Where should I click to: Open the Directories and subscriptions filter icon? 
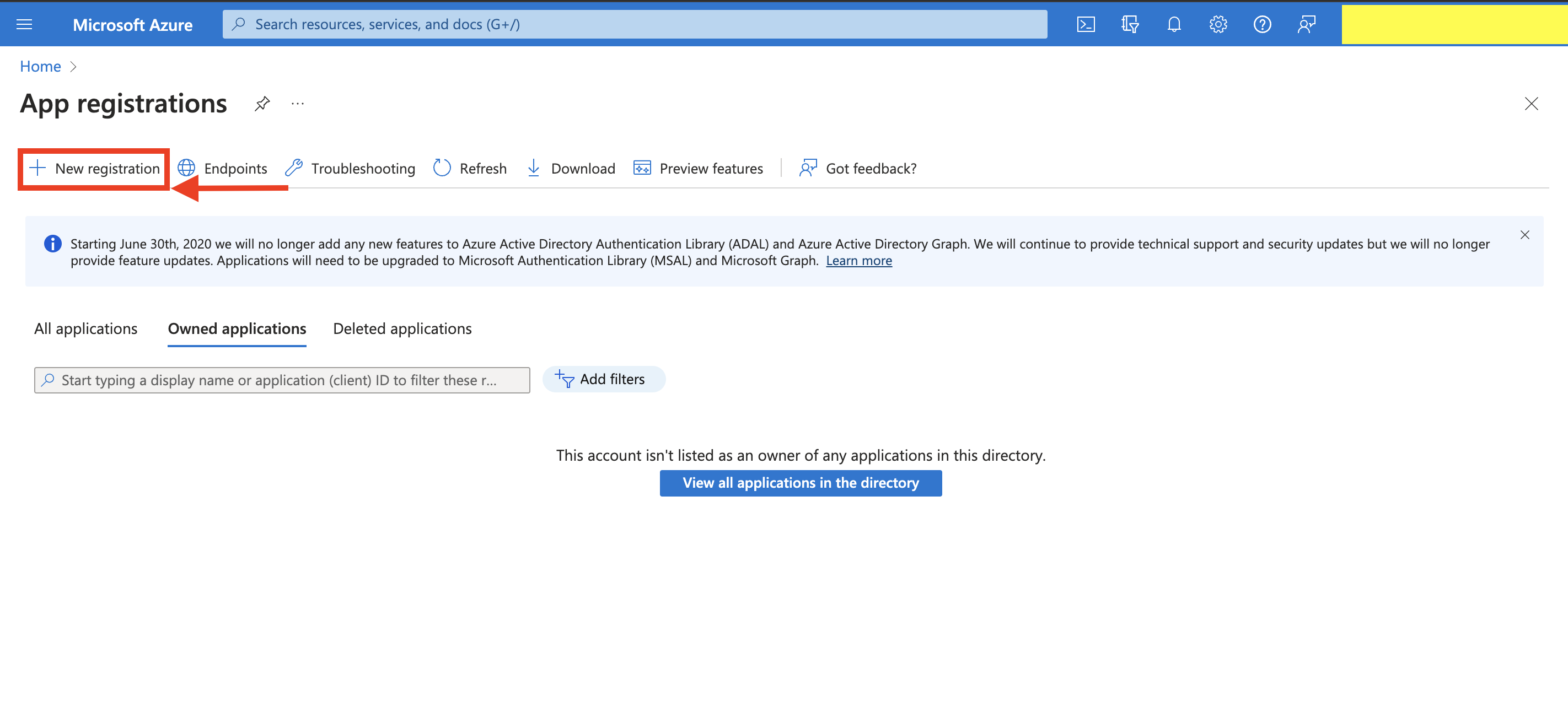coord(1130,24)
